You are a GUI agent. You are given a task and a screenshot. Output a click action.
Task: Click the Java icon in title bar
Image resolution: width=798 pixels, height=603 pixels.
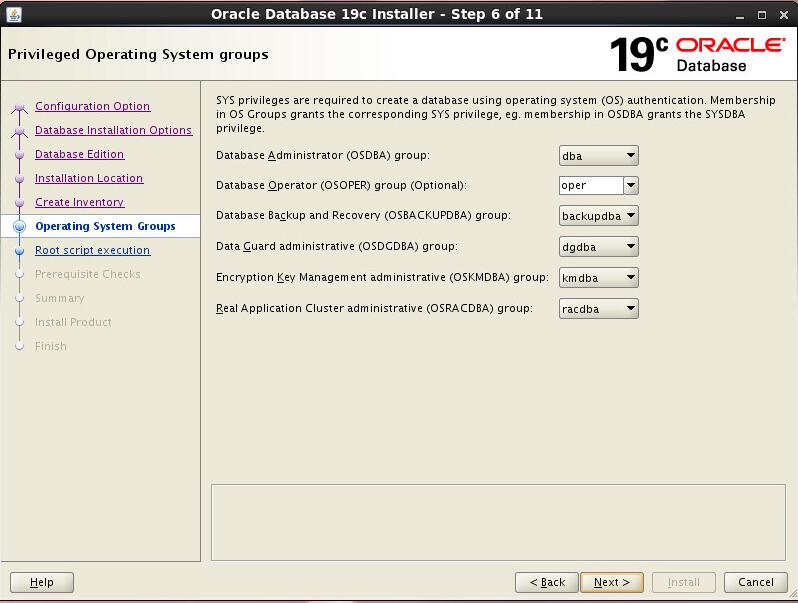click(14, 14)
